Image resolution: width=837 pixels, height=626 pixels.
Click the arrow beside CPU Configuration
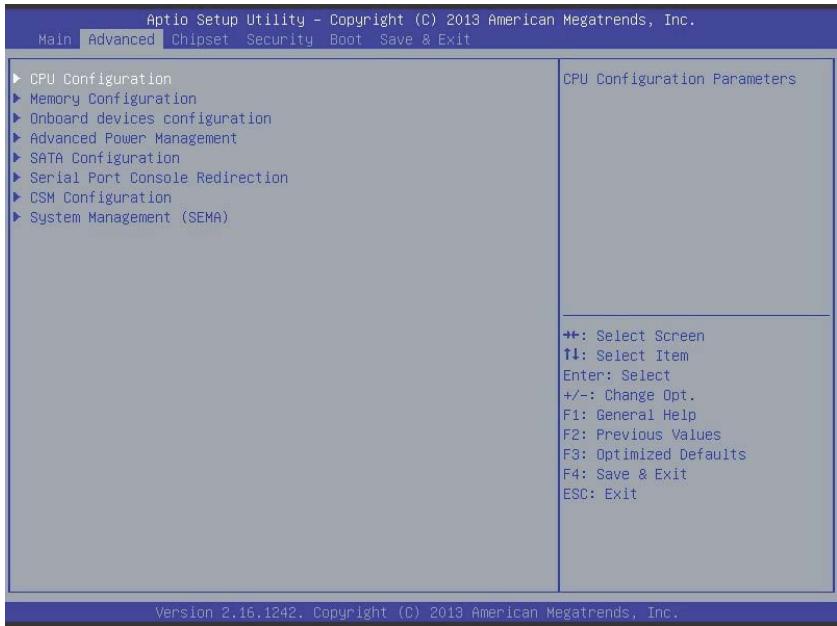(17, 78)
